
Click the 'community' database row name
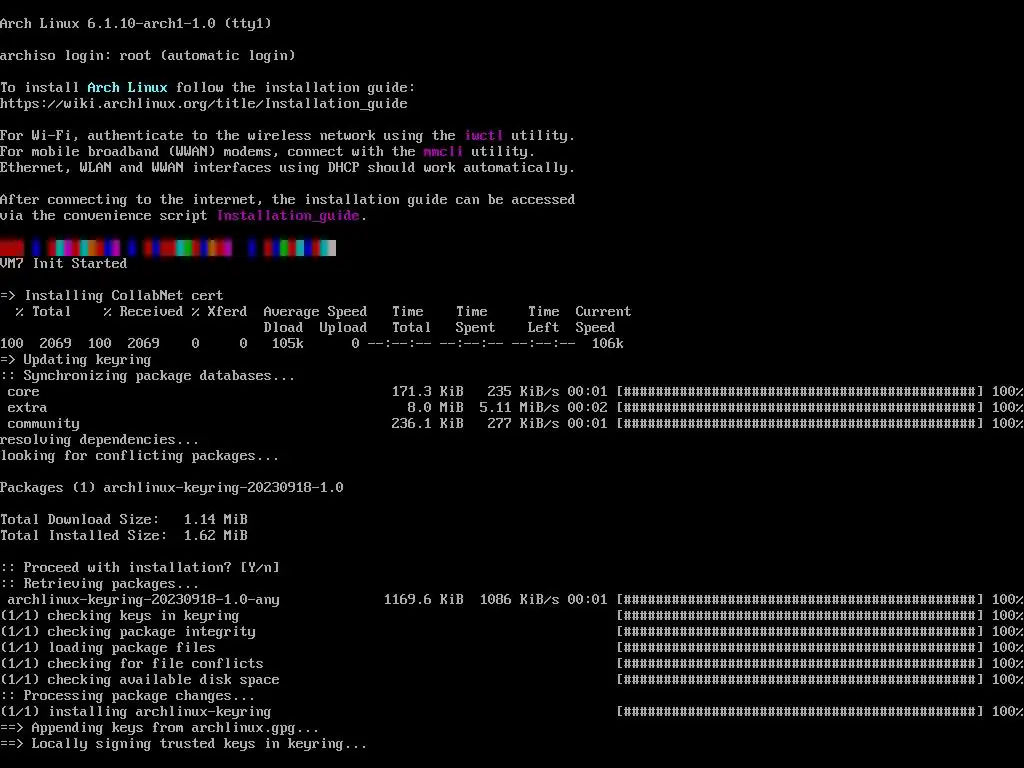[43, 424]
